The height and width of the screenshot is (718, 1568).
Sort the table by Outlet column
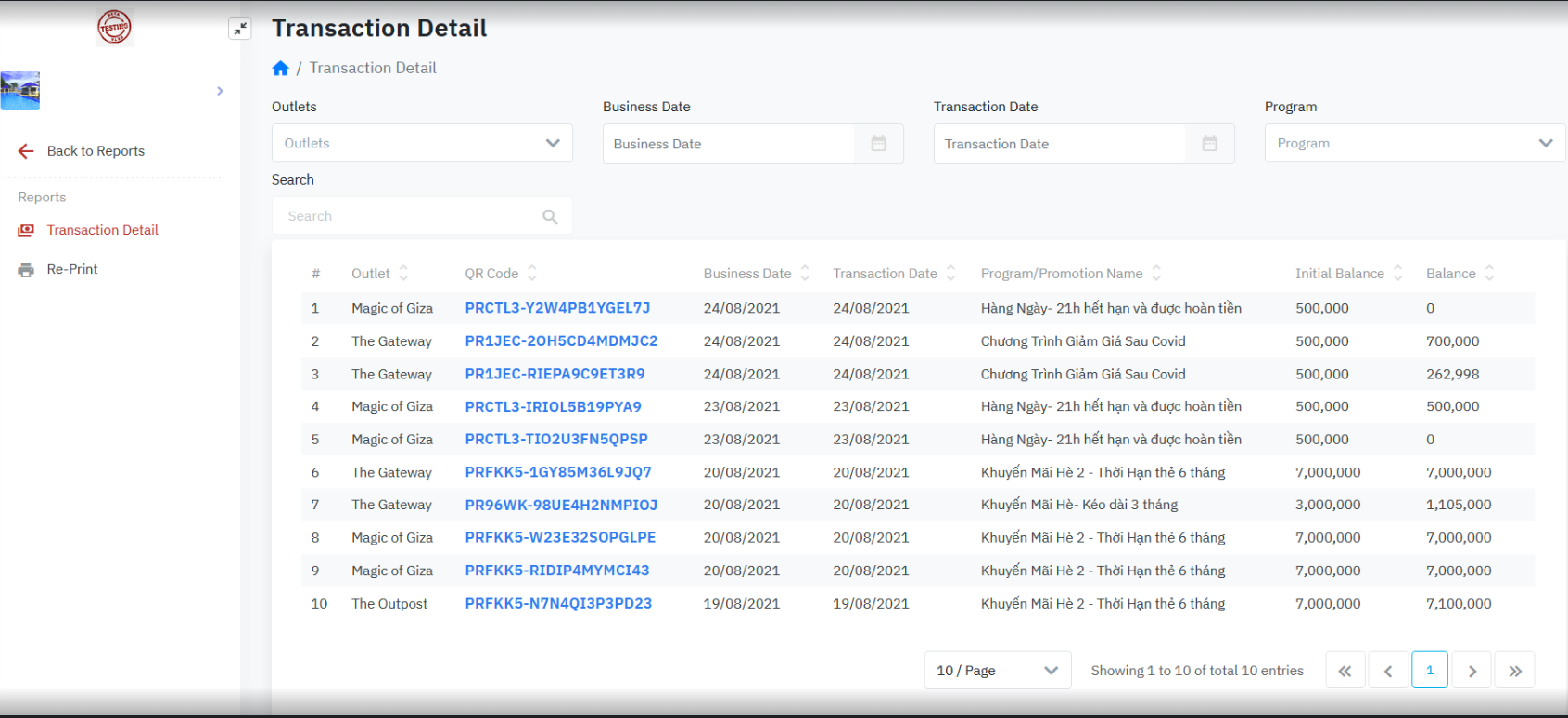click(x=403, y=274)
